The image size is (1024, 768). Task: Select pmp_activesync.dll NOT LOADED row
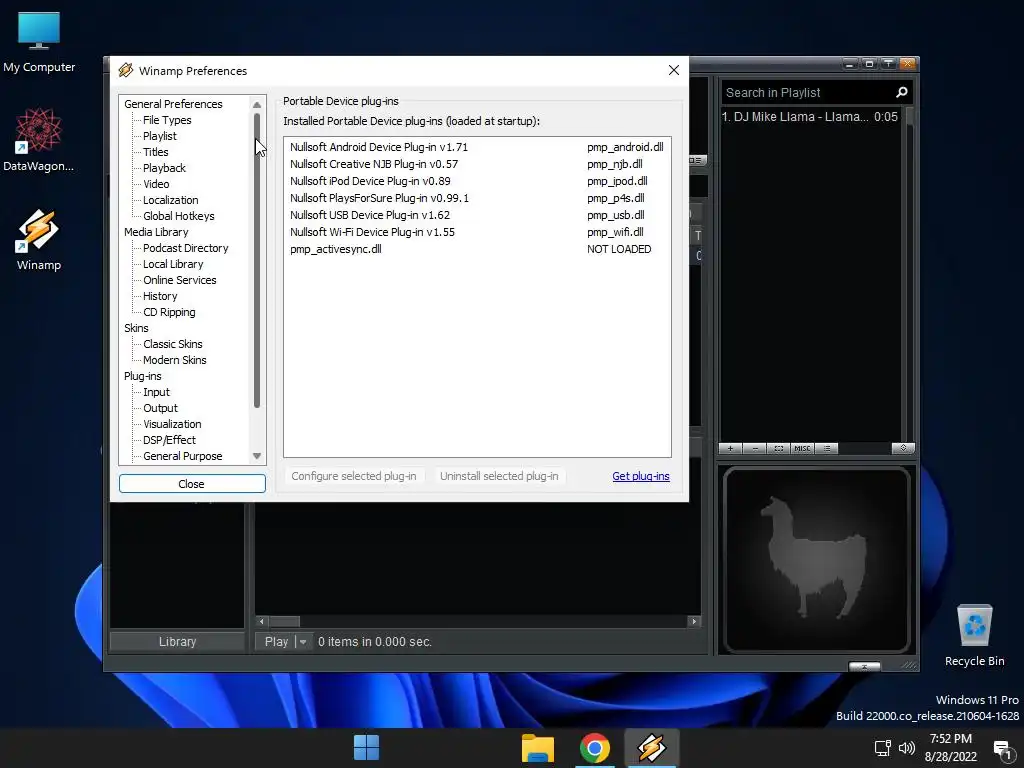477,249
